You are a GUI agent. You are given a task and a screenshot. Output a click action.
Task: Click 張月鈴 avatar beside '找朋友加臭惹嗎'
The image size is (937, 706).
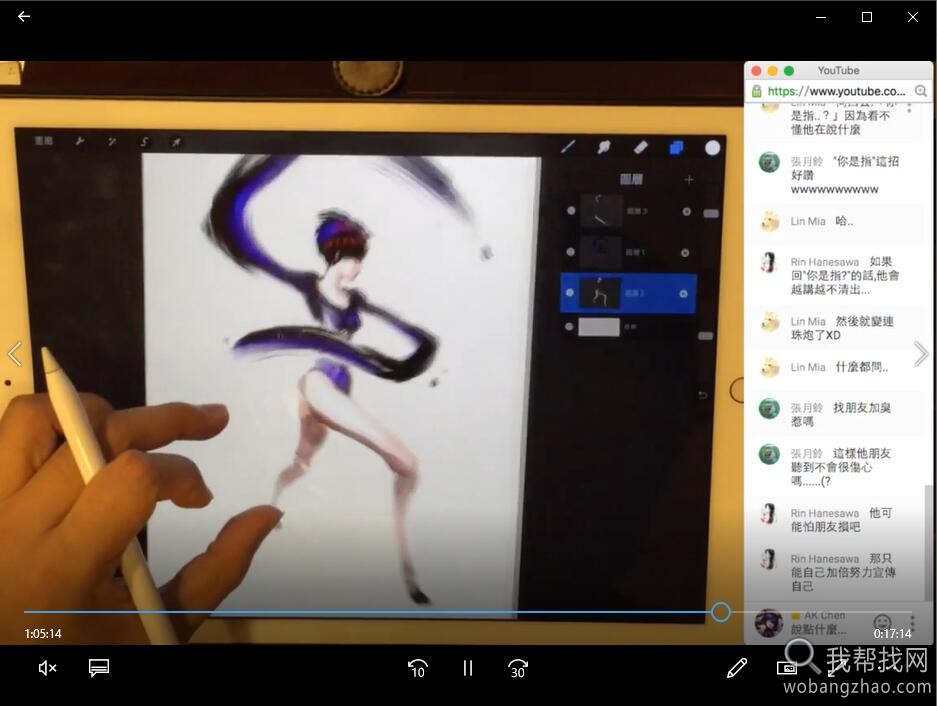pos(770,409)
